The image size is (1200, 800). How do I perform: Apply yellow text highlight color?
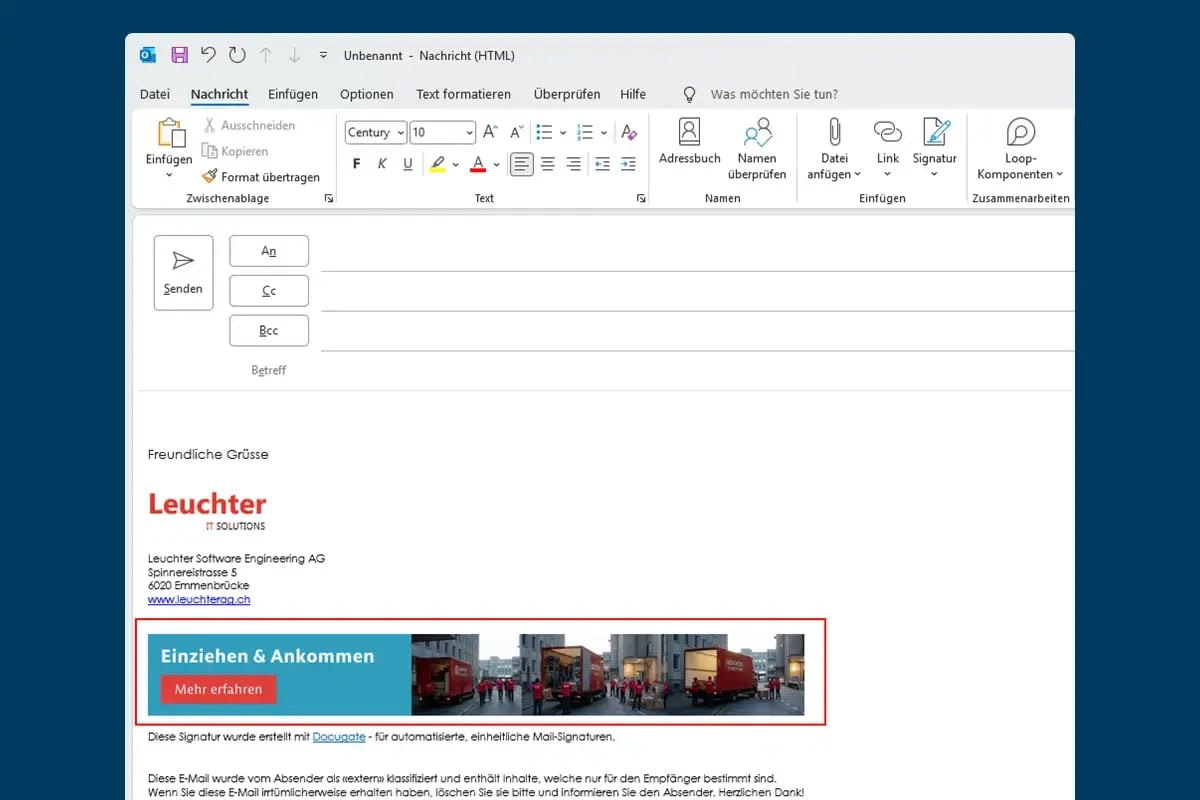(437, 164)
